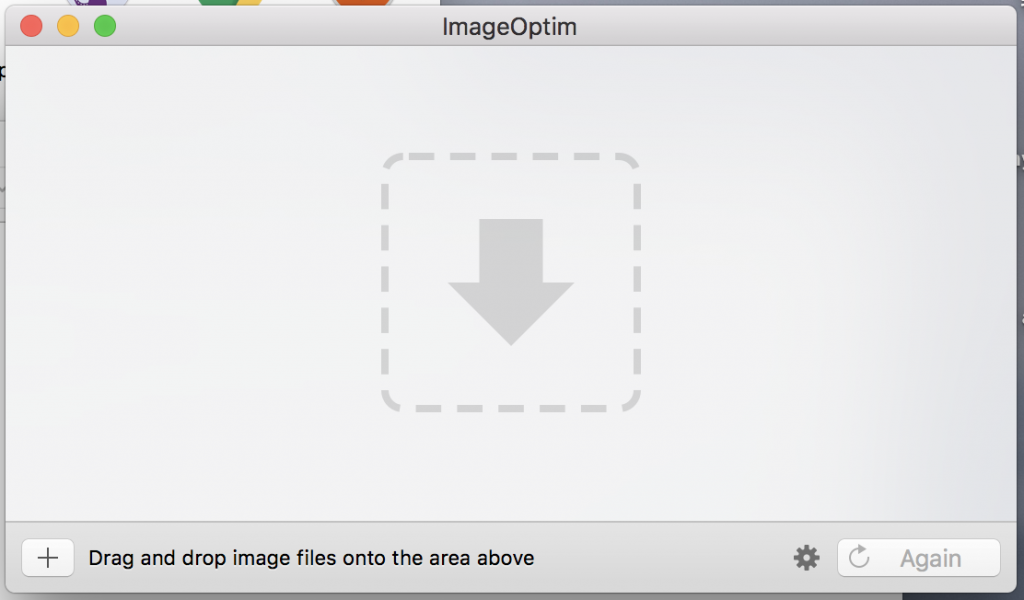Click the orange icon peeking above the title bar
Screen dimensions: 1024x600
coord(362,3)
